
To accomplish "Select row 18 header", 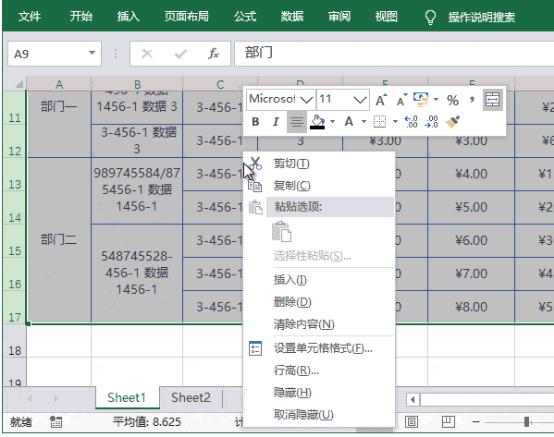I will (14, 341).
